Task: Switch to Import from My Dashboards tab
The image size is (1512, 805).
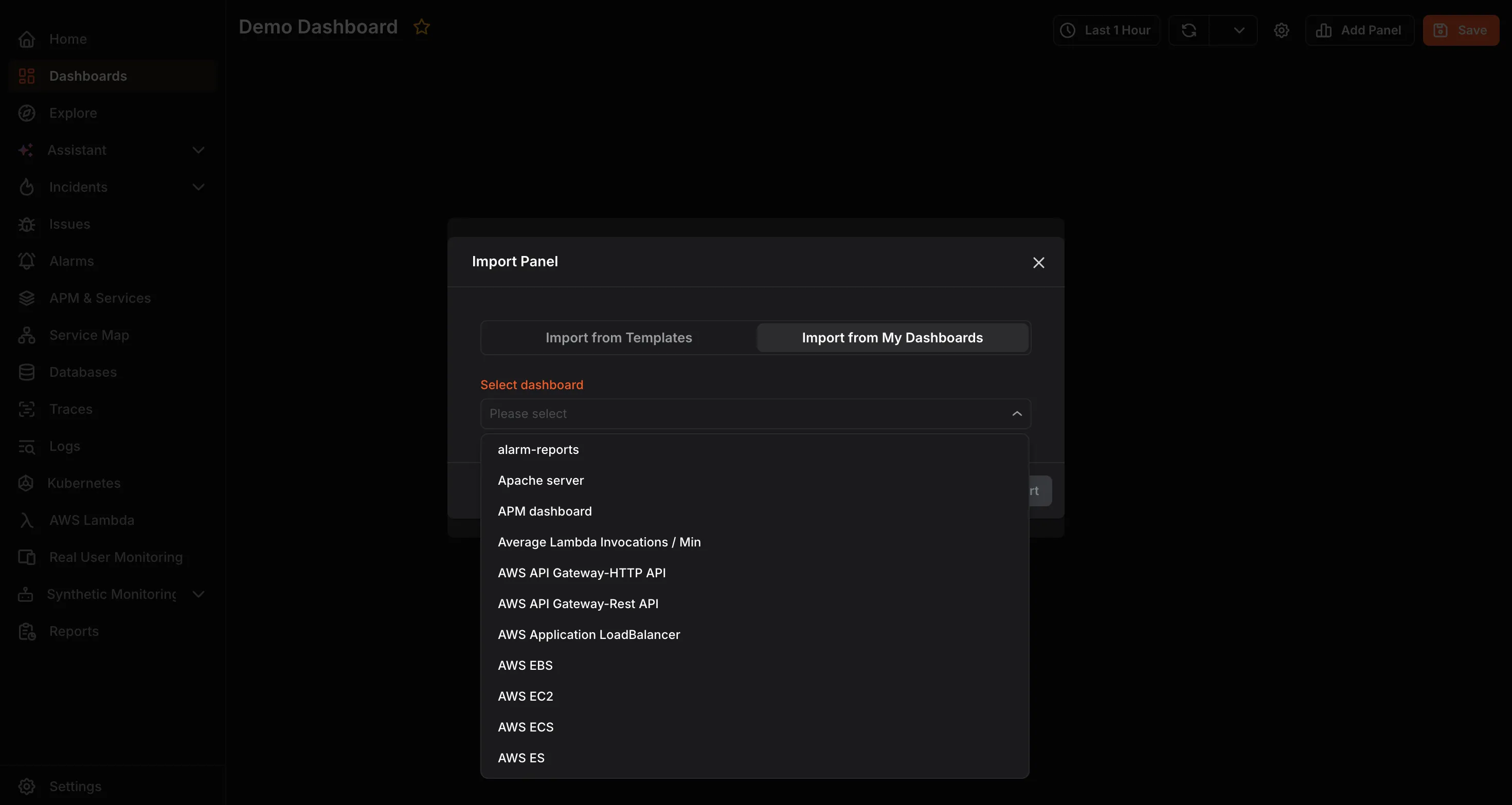Action: pyautogui.click(x=892, y=338)
